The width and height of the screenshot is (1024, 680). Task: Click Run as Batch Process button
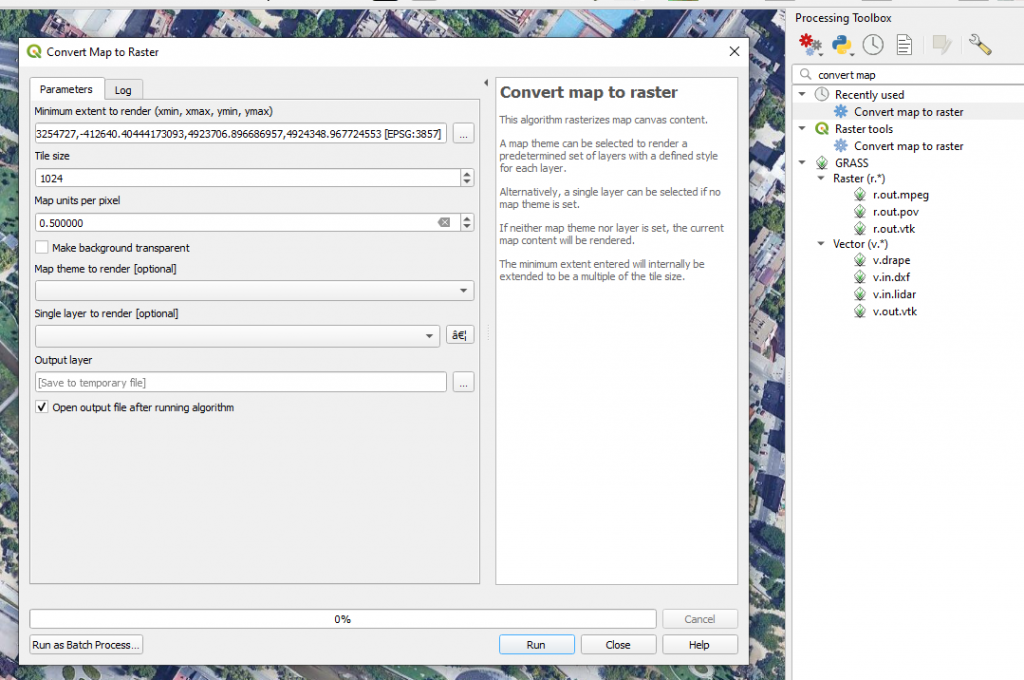(x=86, y=645)
